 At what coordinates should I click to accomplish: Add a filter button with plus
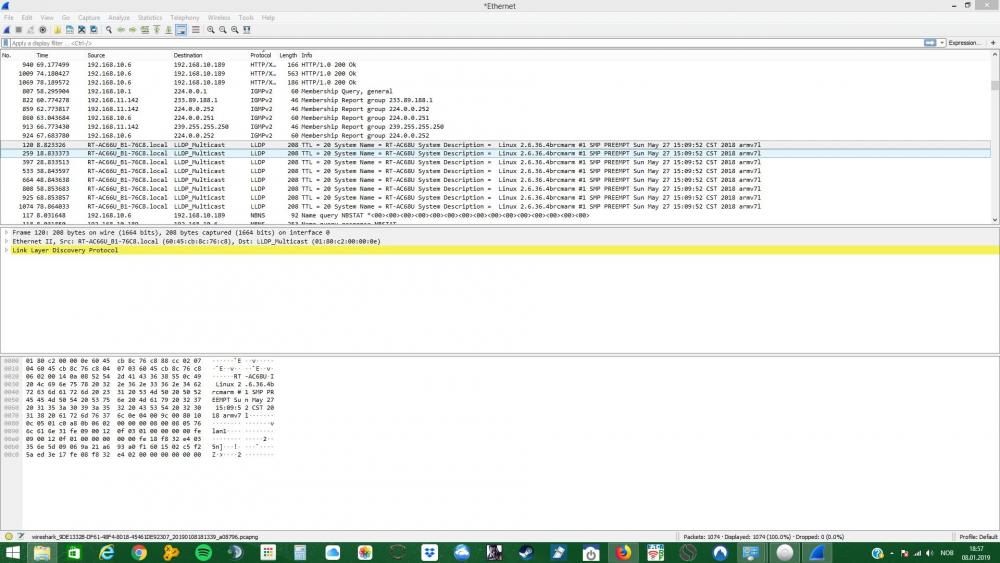(993, 43)
